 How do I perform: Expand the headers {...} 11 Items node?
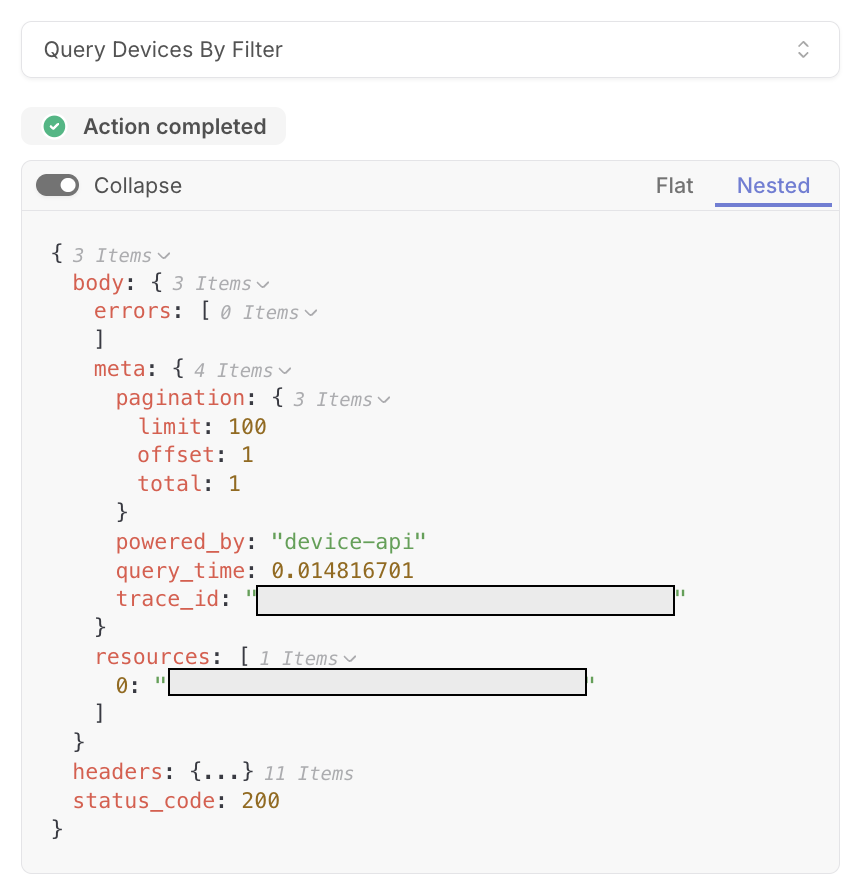click(x=222, y=772)
